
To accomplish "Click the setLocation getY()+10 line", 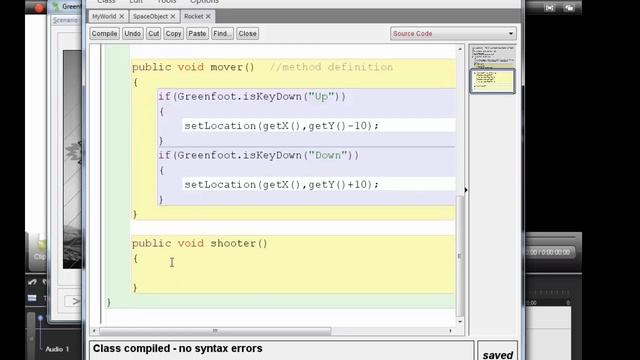I will tap(282, 185).
